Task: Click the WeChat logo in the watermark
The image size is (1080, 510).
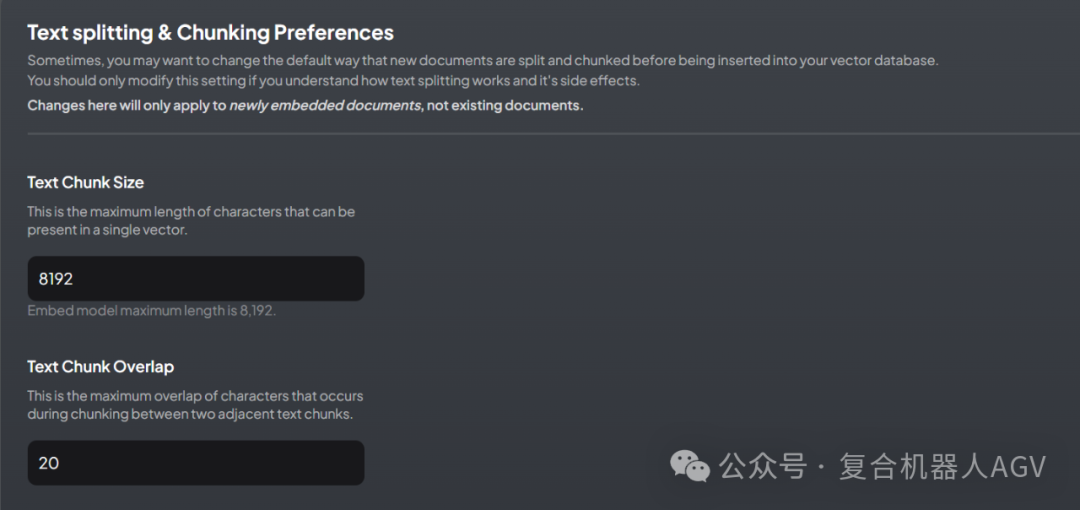Action: tap(690, 465)
